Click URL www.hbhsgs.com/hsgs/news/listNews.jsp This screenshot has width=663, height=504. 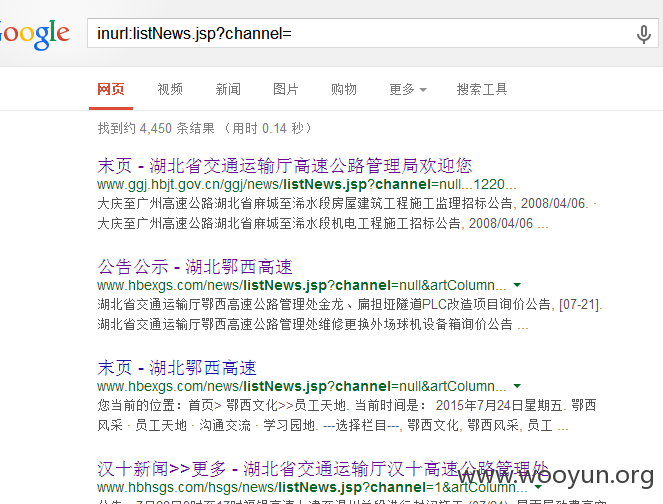click(x=312, y=488)
